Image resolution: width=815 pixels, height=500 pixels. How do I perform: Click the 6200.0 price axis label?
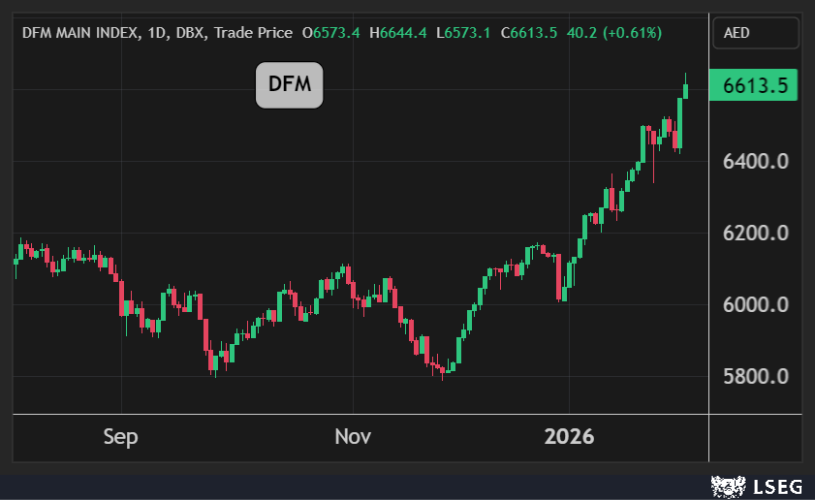coord(757,233)
